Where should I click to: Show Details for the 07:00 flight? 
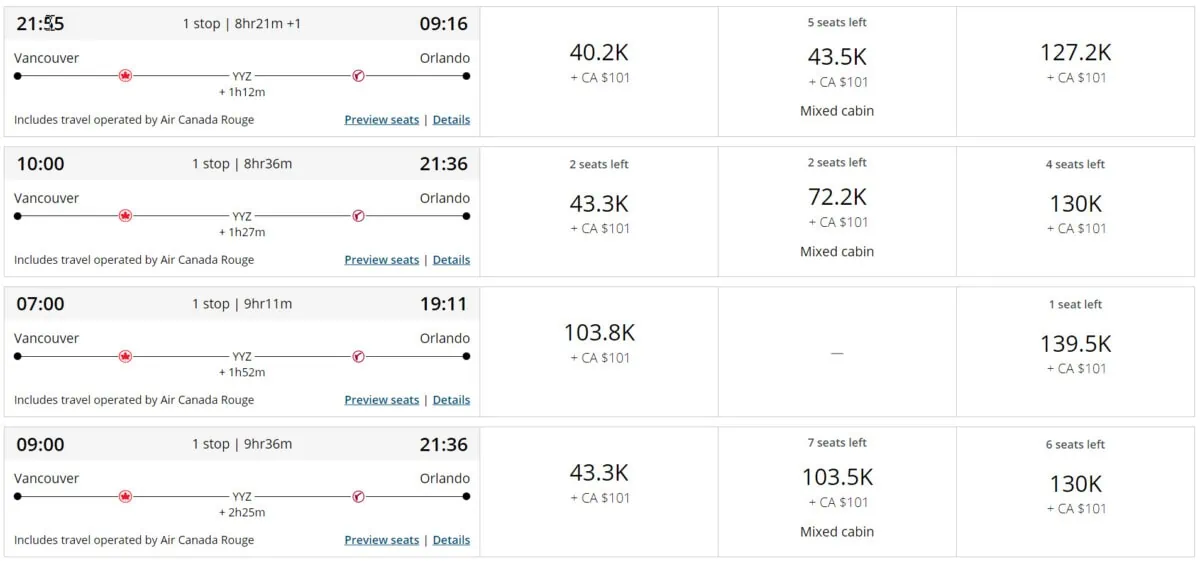[451, 400]
